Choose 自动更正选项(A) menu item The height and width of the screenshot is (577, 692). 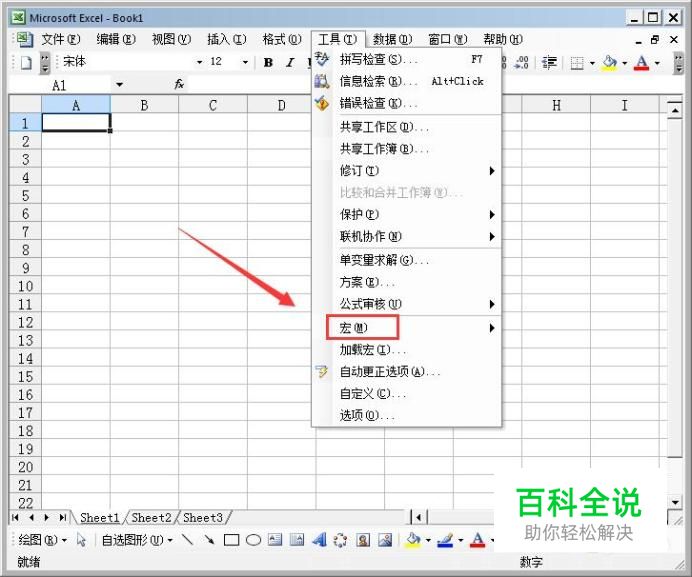click(407, 372)
